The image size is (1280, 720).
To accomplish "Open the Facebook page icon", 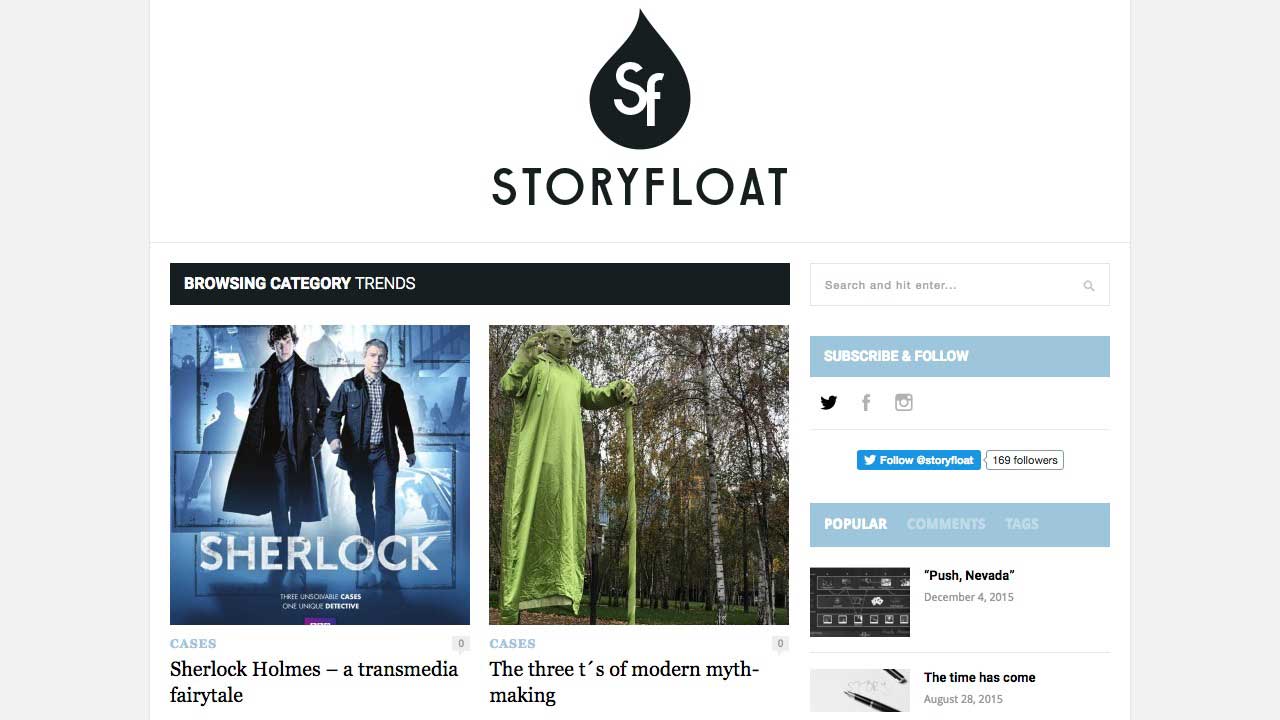I will (x=866, y=403).
